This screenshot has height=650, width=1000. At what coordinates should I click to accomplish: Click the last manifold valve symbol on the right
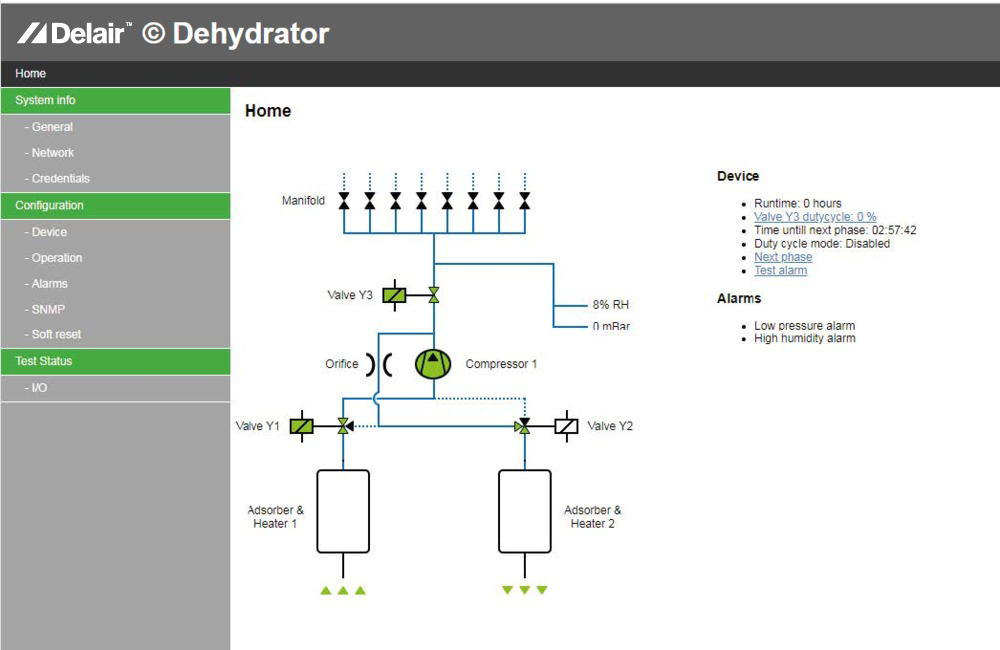click(524, 201)
